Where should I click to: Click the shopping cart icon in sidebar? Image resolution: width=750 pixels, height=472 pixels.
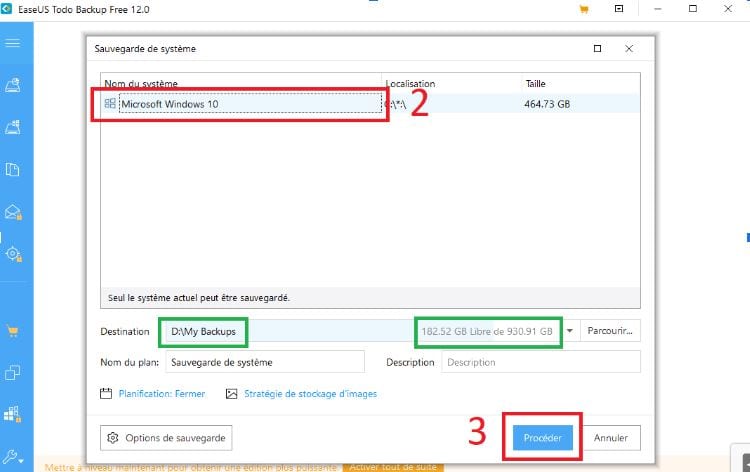coord(12,331)
